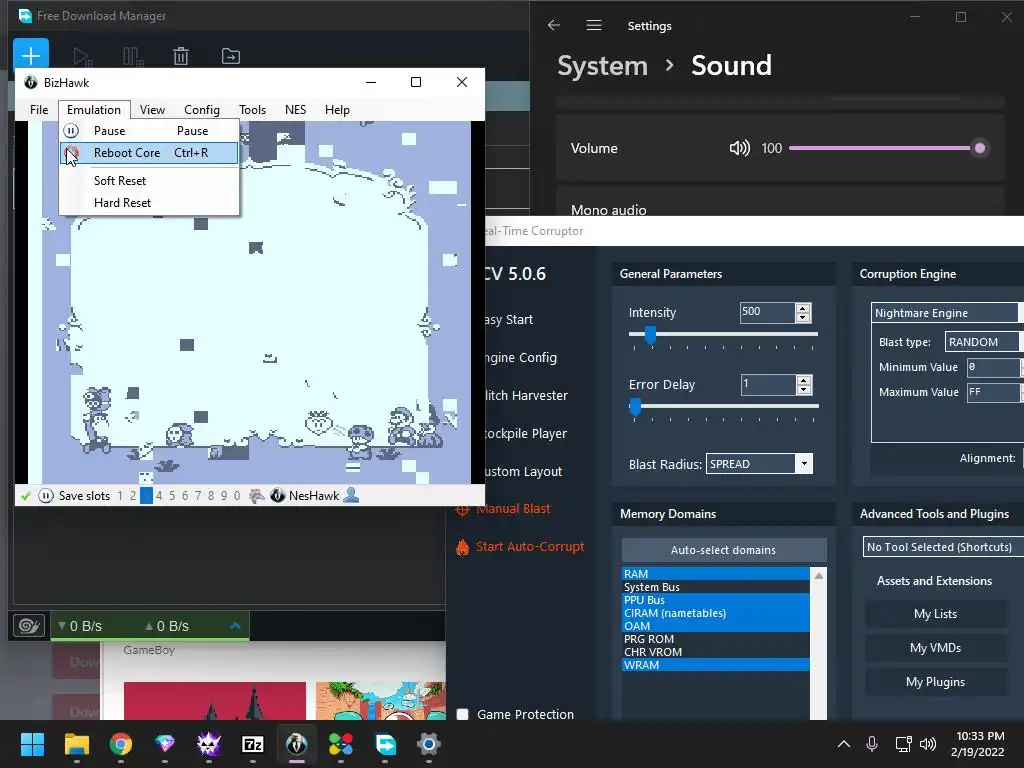Select OAM memory domain
Image resolution: width=1024 pixels, height=768 pixels.
(x=716, y=626)
